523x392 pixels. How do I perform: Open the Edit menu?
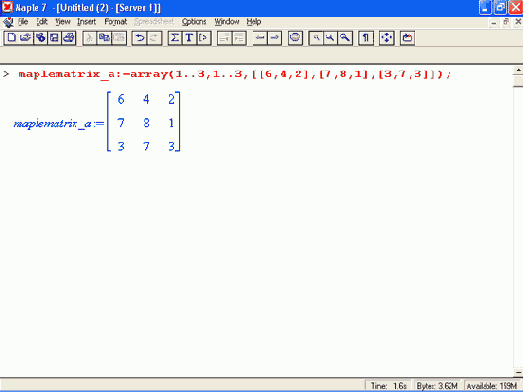[42, 22]
